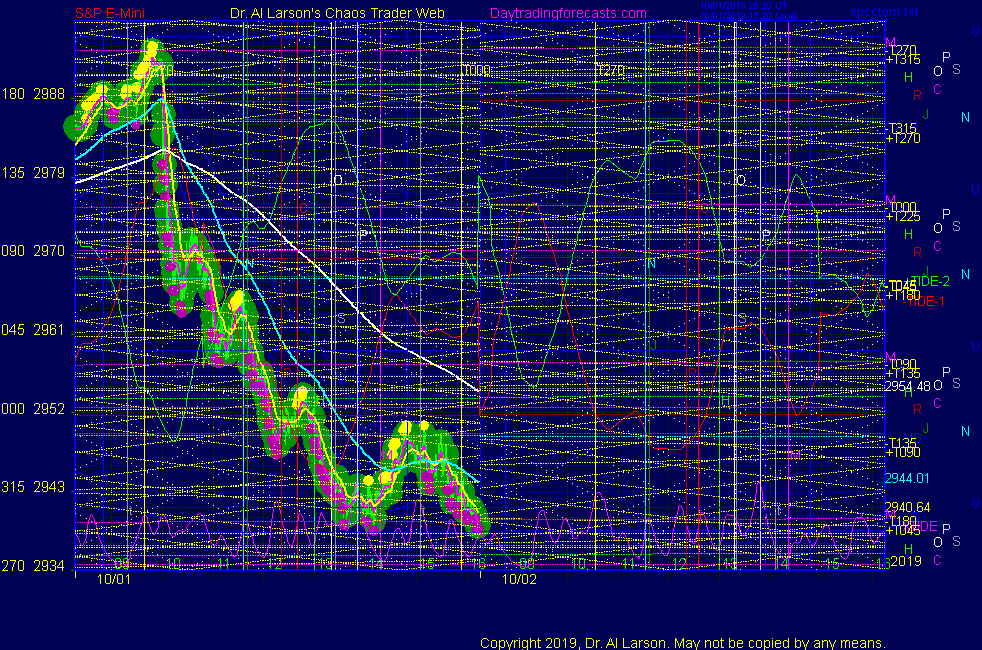Select the 10/02 date label
The width and height of the screenshot is (982, 650).
[519, 579]
